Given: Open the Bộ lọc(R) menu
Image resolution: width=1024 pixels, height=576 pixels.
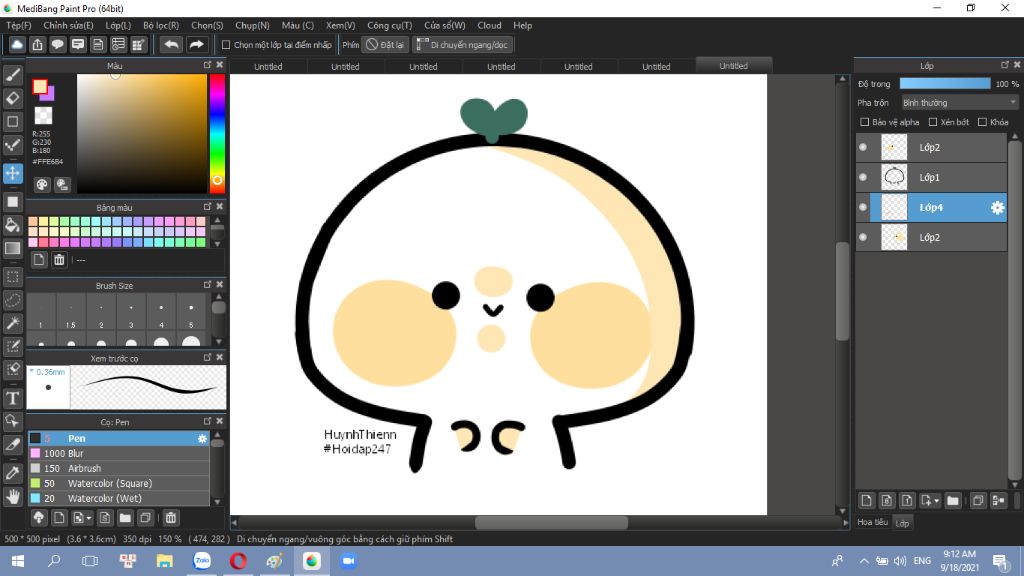Looking at the screenshot, I should click(x=161, y=25).
